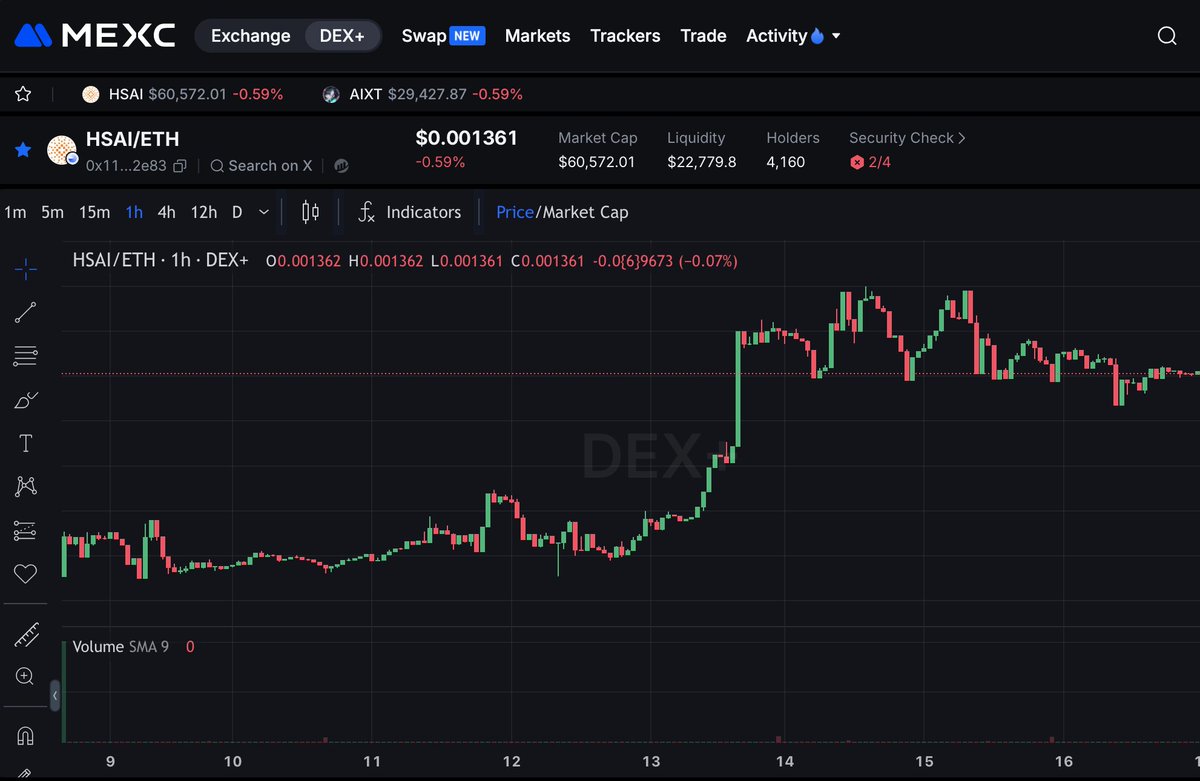Toggle the blue favorite star for HSAI/ETH
Screen dimensions: 1200x781
pos(23,151)
